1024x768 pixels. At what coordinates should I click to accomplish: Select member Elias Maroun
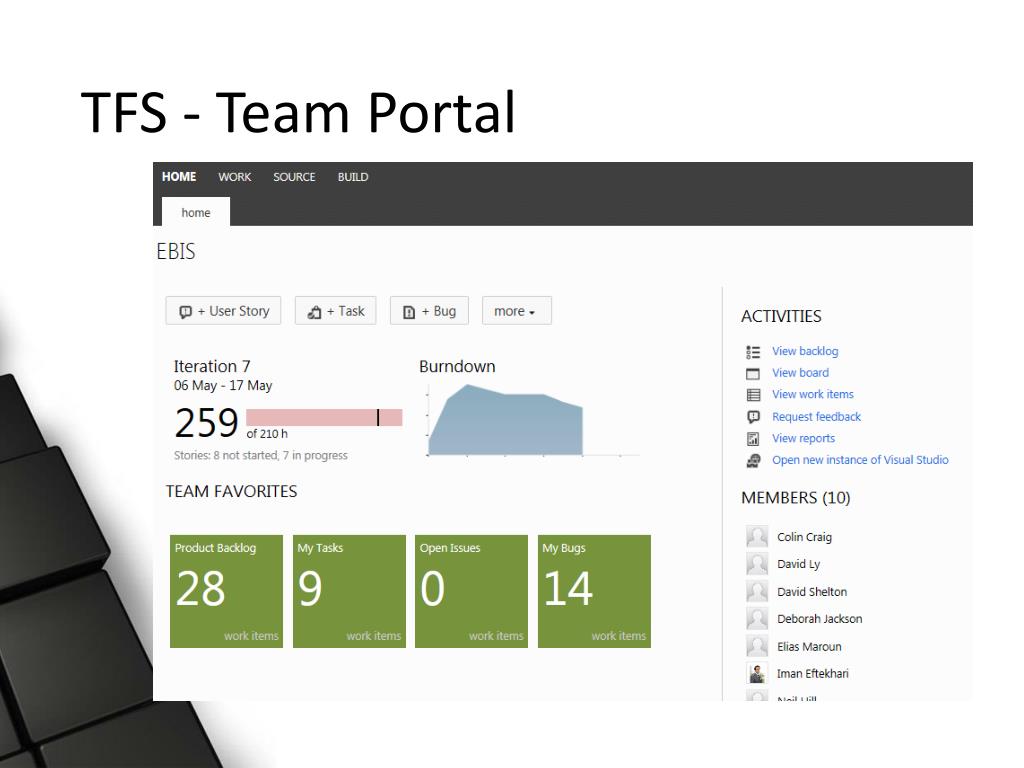[809, 647]
